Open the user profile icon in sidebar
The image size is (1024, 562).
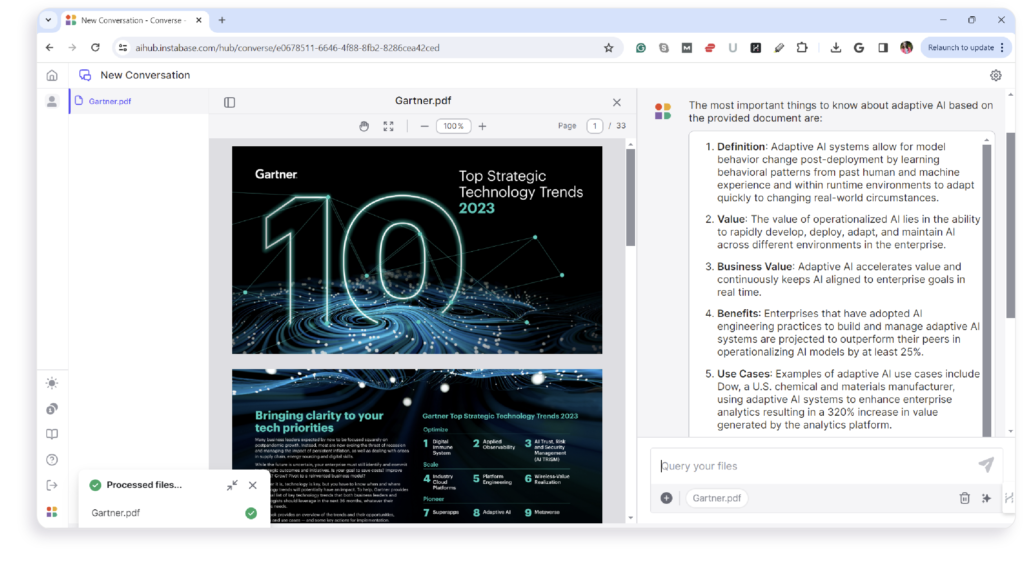(x=52, y=101)
